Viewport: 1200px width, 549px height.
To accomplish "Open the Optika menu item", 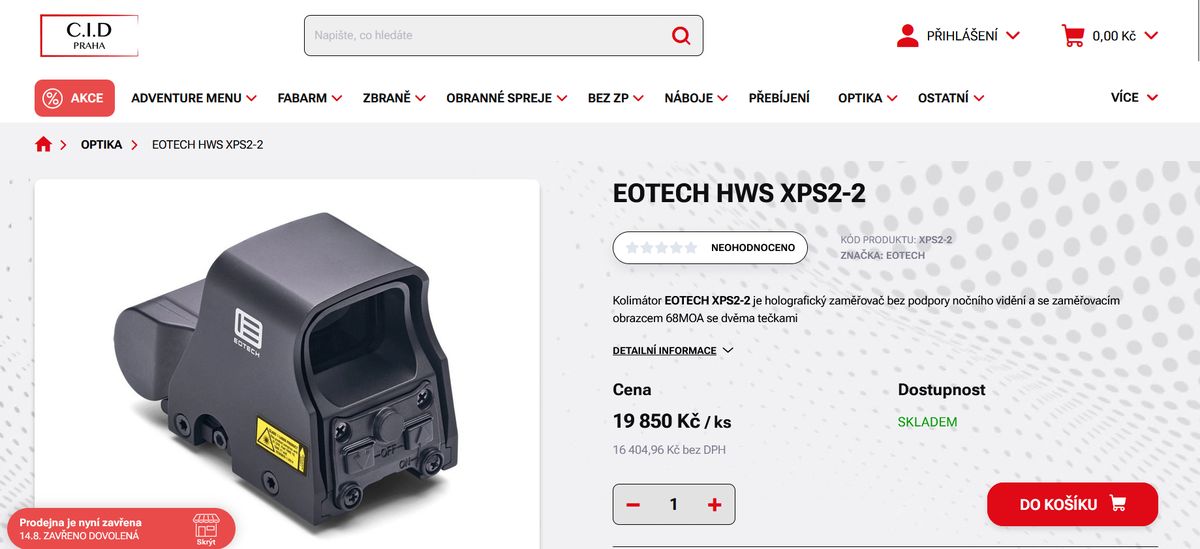I will [868, 98].
